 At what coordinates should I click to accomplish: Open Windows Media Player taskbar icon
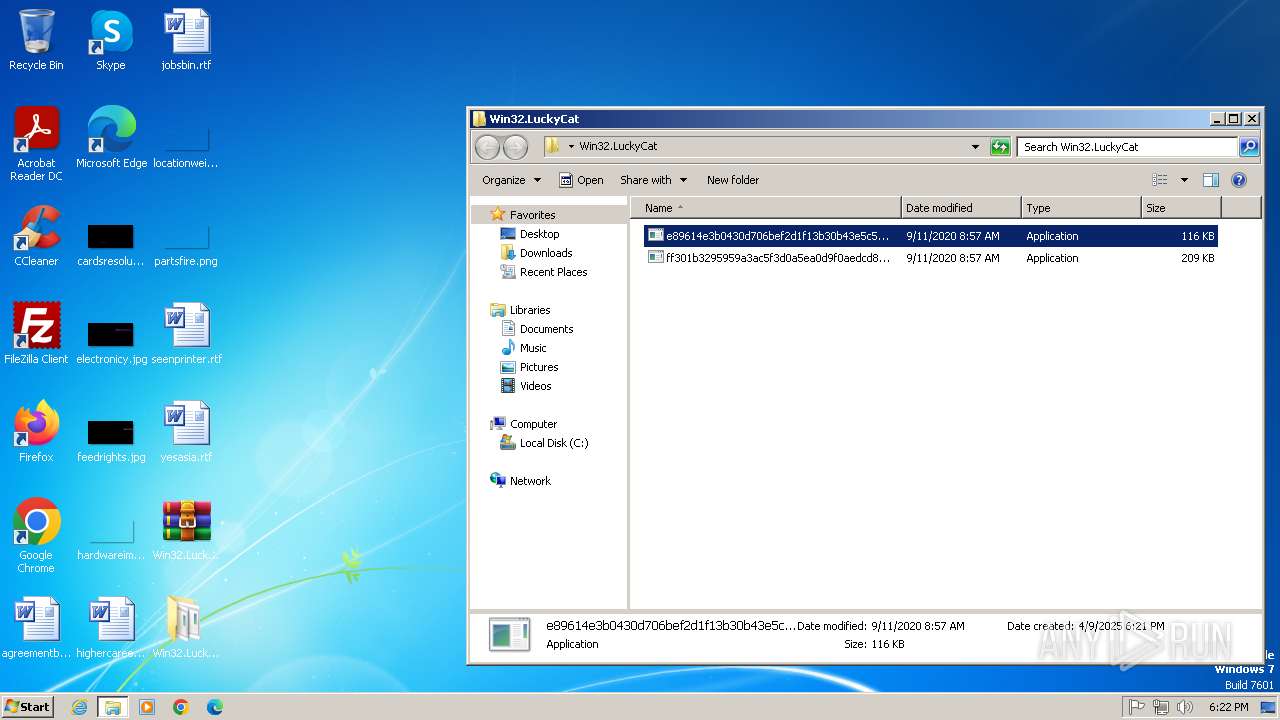[147, 707]
